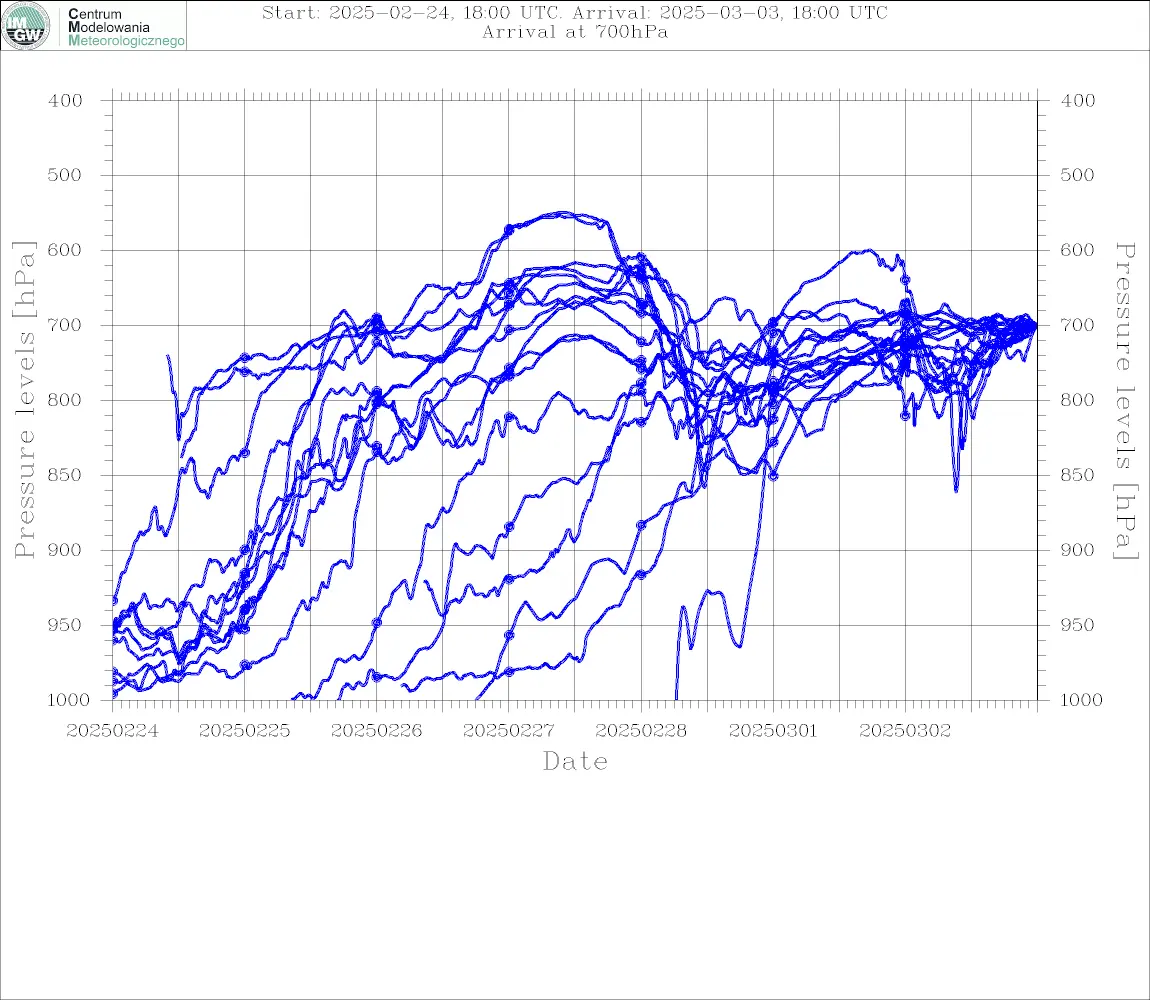Click the right axis 900 label

click(x=1077, y=550)
